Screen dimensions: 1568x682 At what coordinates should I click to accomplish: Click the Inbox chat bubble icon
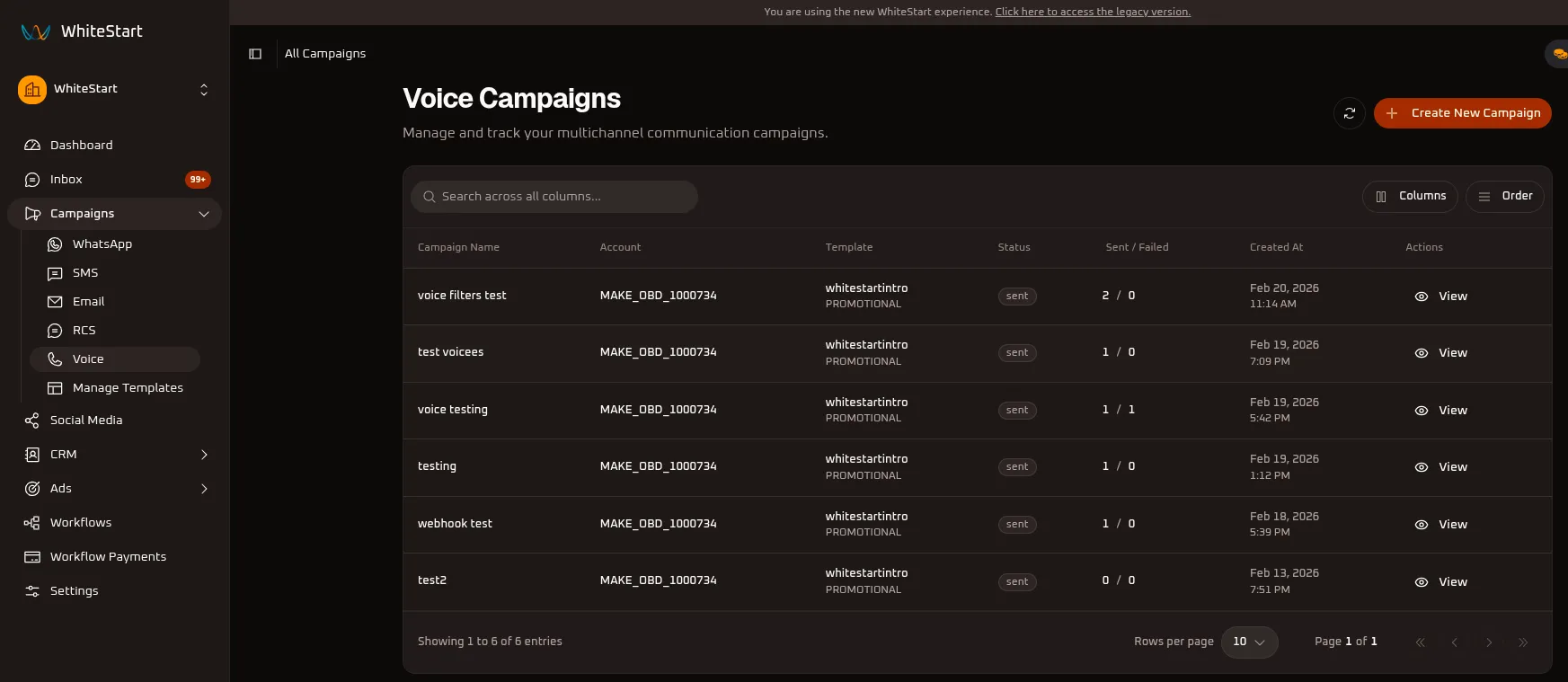(32, 180)
